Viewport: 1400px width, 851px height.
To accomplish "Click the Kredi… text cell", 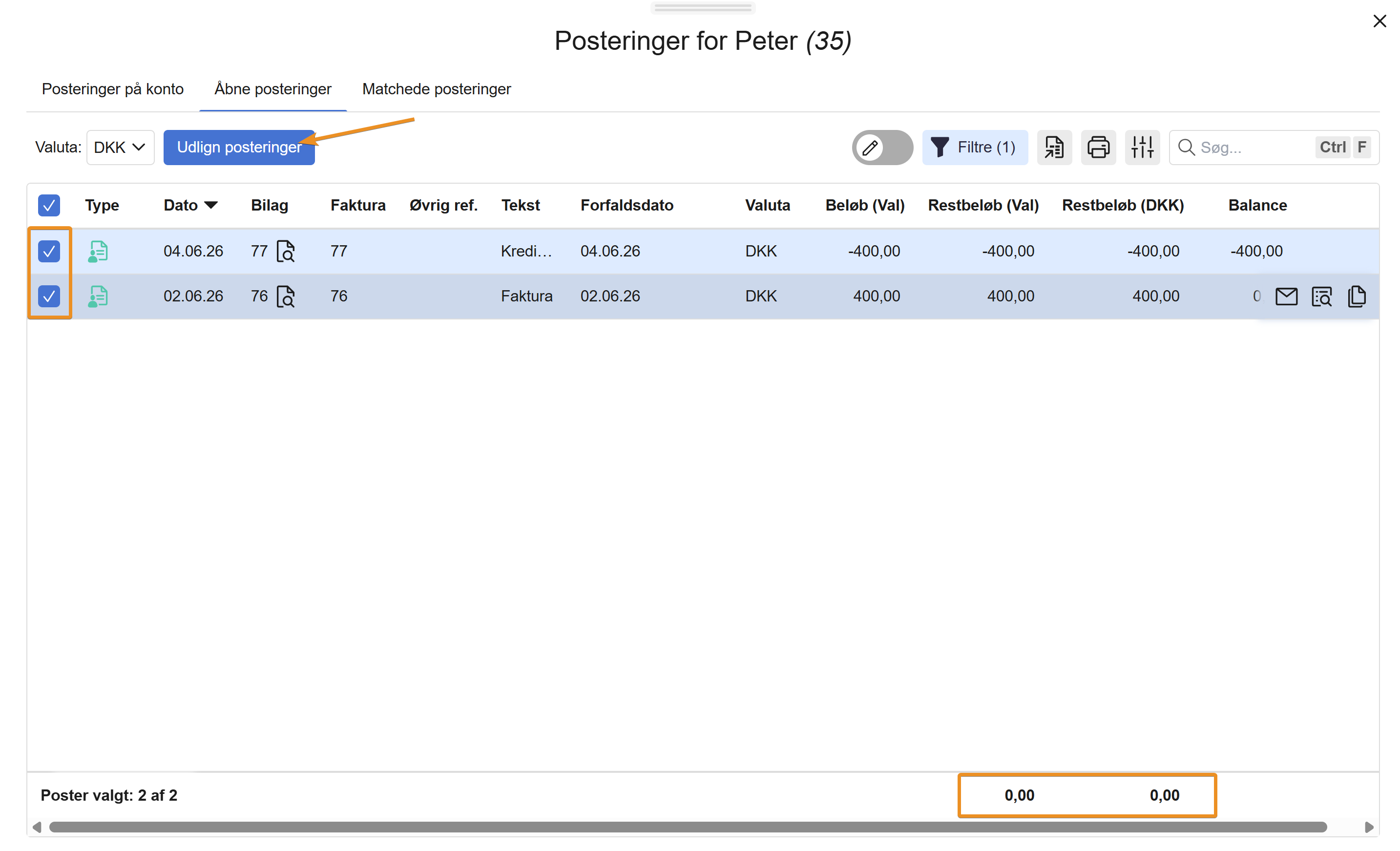I will pyautogui.click(x=526, y=251).
